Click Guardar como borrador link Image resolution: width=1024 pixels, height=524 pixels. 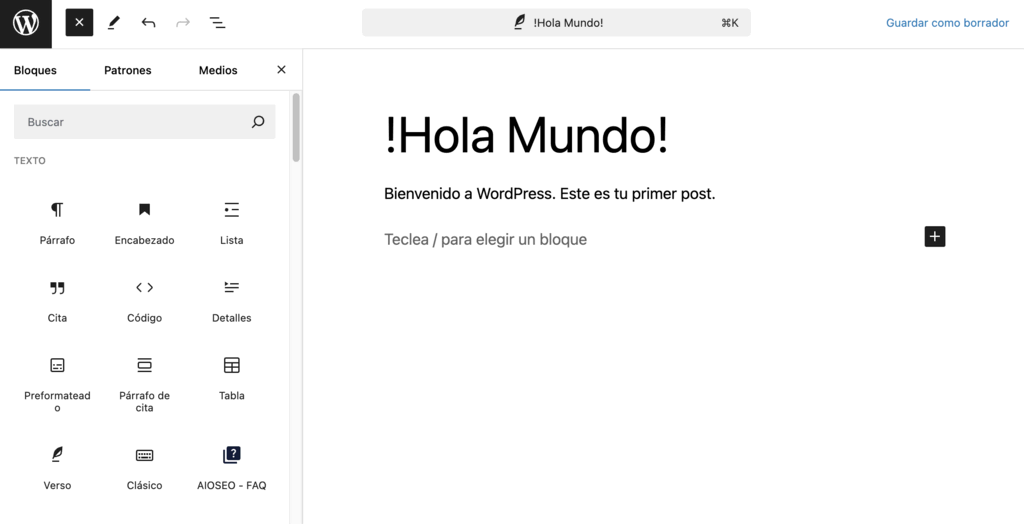click(946, 22)
